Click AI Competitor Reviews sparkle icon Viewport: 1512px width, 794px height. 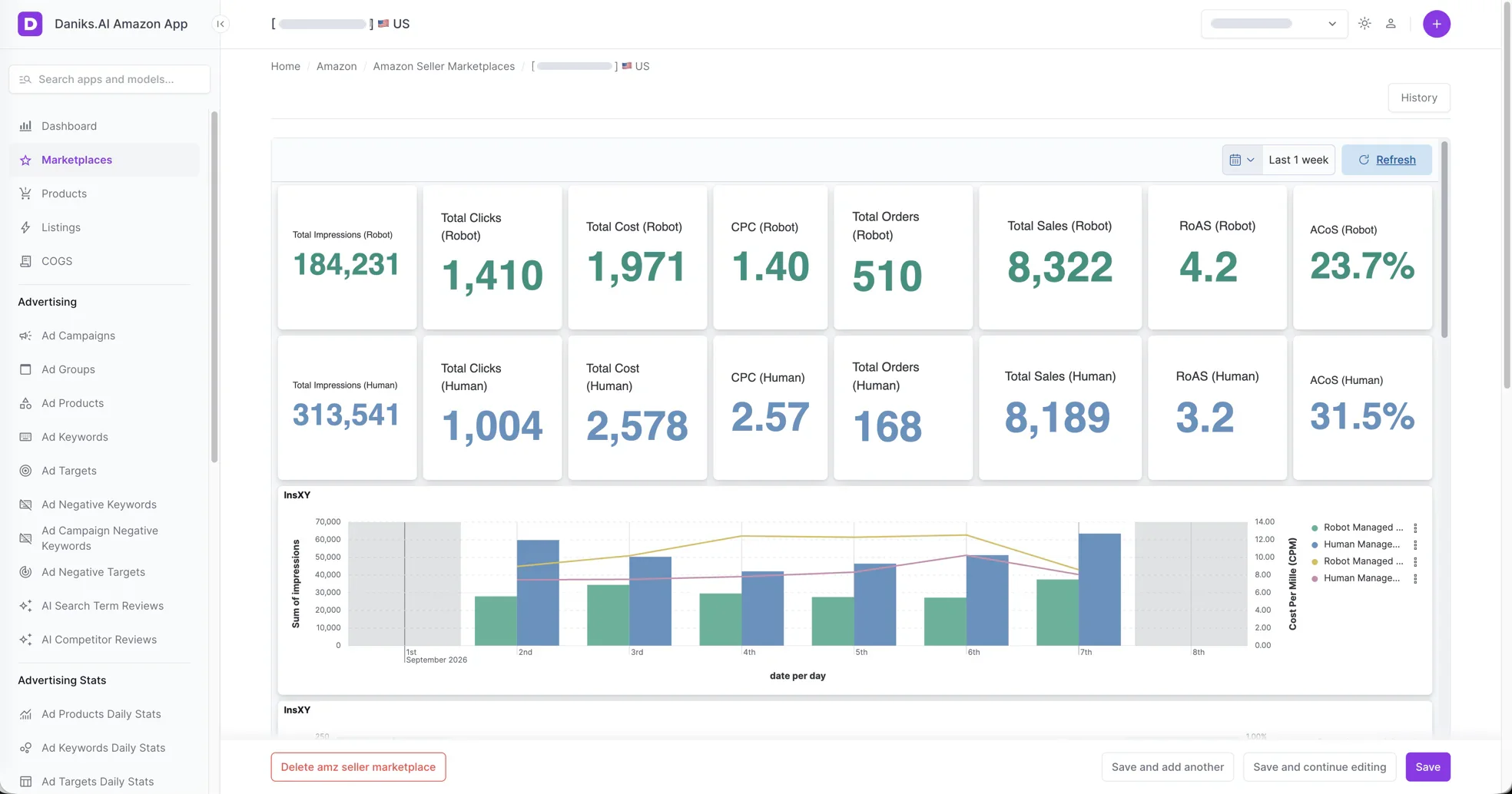point(25,640)
